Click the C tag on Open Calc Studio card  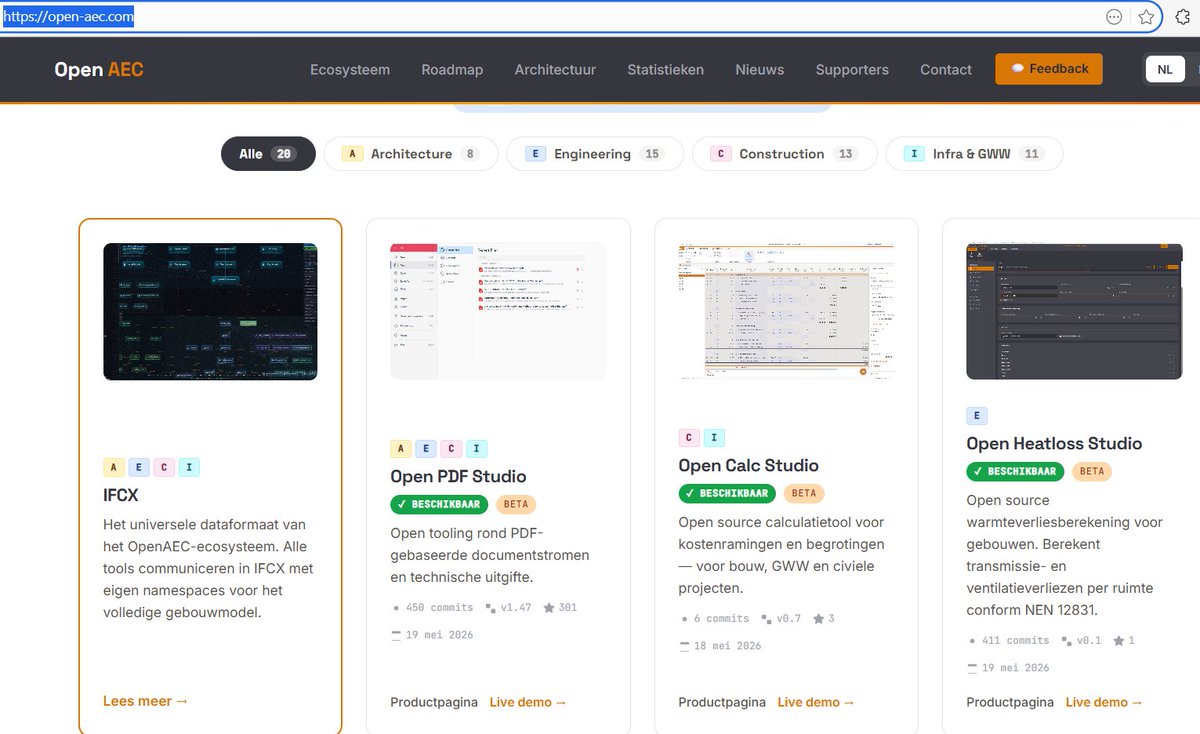click(689, 437)
